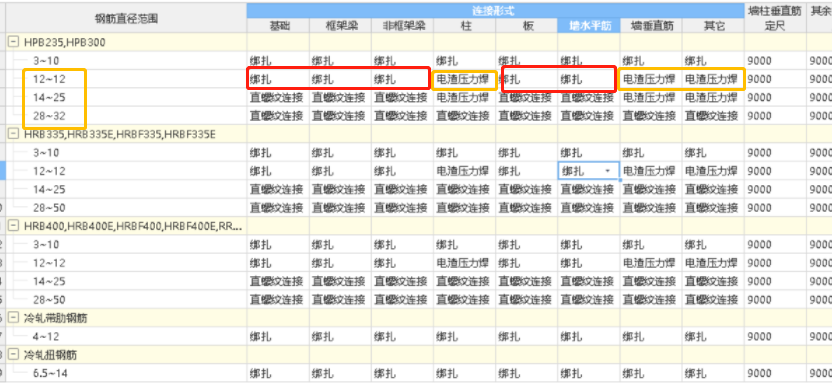Select the 其它 column header
Image resolution: width=832 pixels, height=387 pixels.
713,25
